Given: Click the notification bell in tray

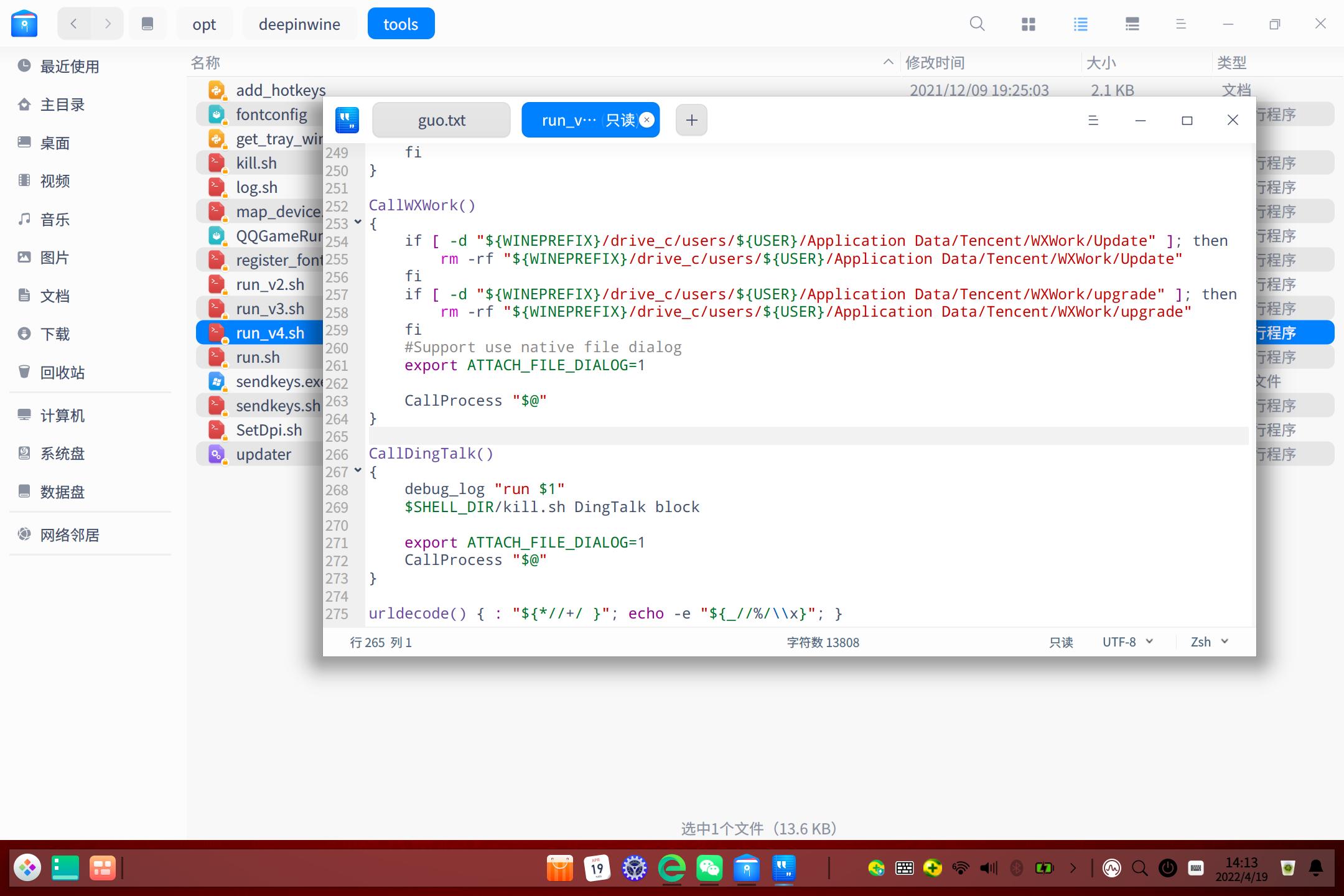Looking at the screenshot, I should tap(1316, 868).
